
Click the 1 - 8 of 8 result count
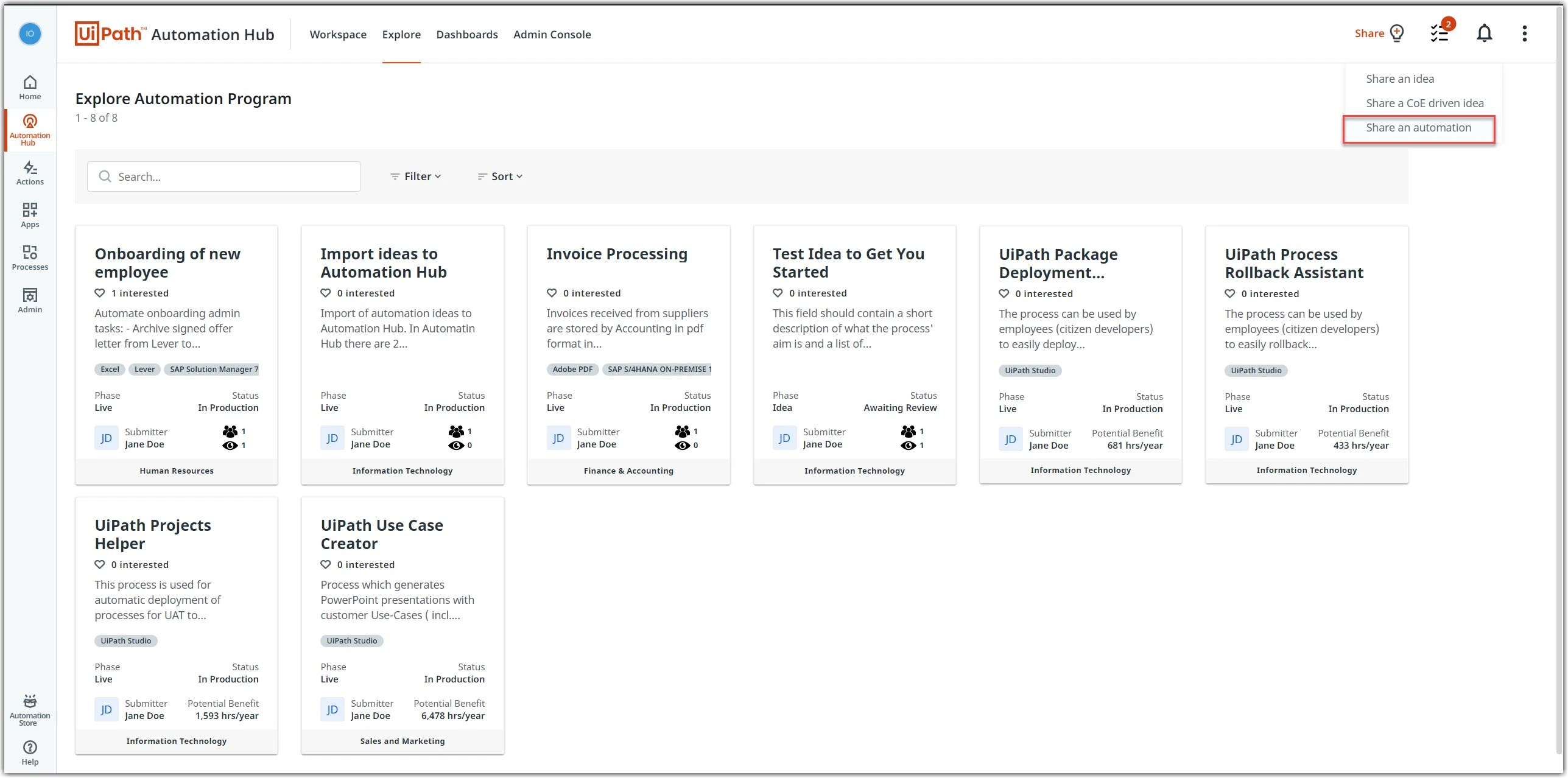pyautogui.click(x=96, y=118)
